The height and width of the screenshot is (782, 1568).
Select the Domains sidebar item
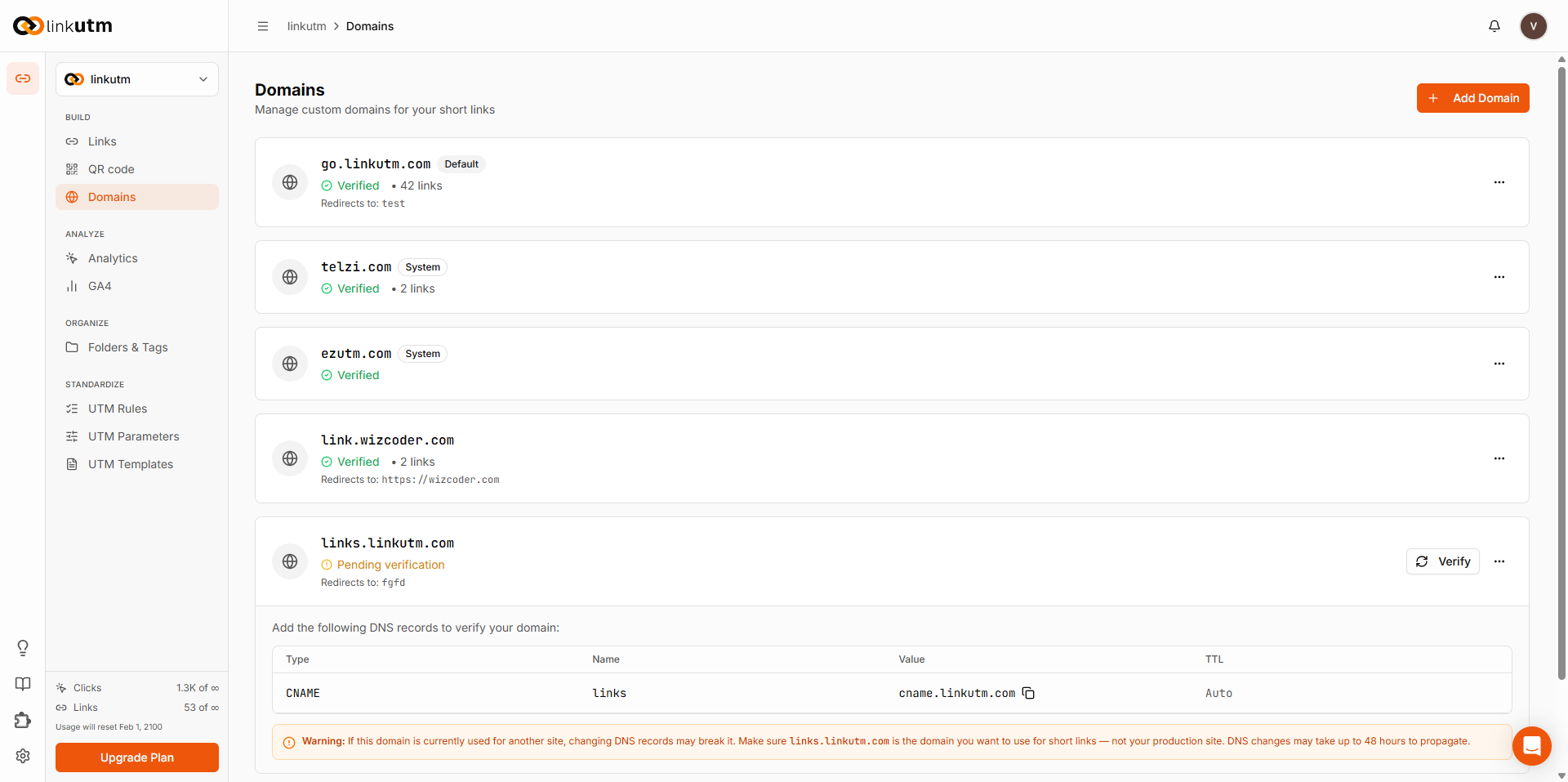137,197
